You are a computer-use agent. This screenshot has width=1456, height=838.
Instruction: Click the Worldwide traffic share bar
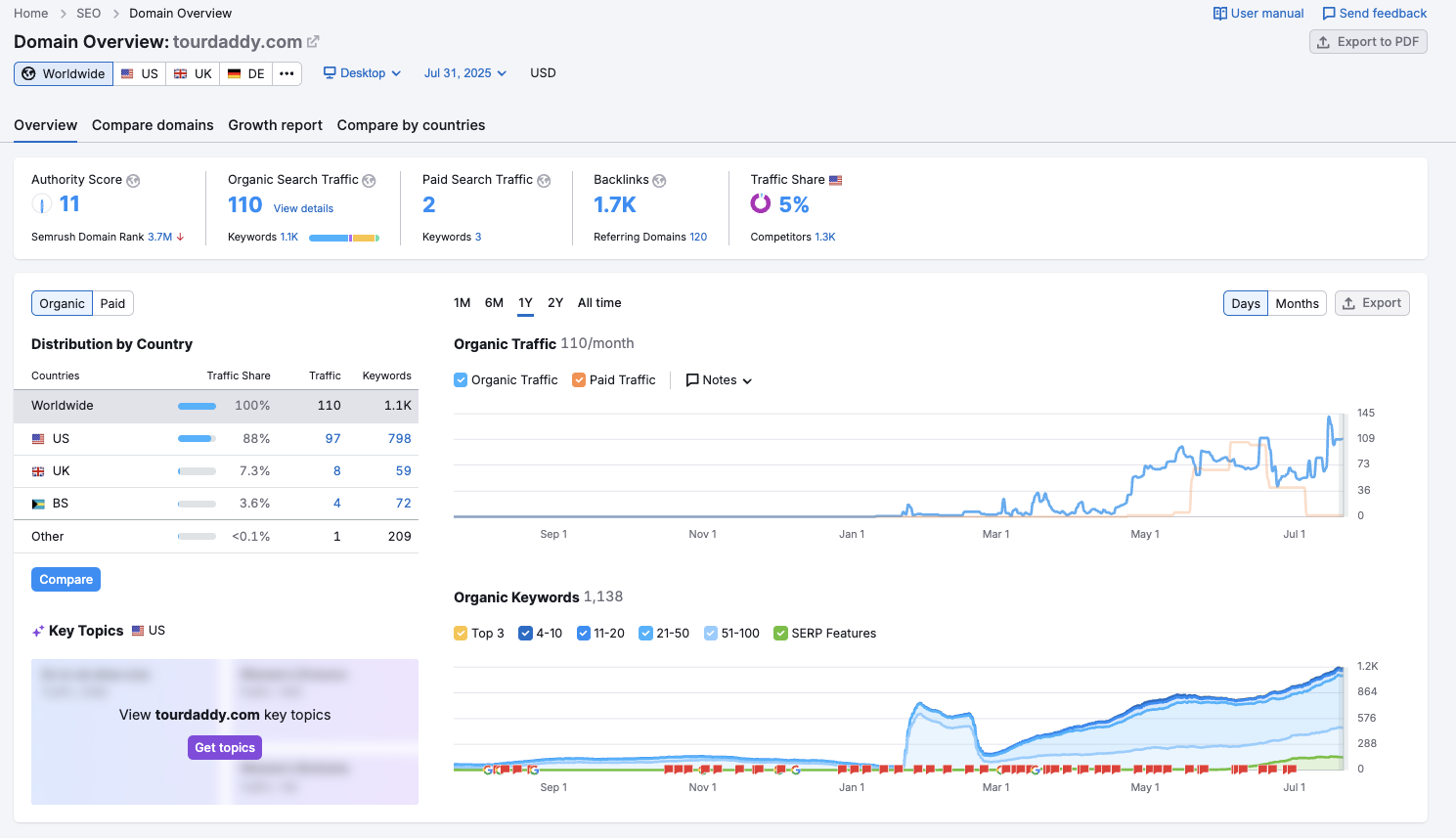tap(197, 406)
